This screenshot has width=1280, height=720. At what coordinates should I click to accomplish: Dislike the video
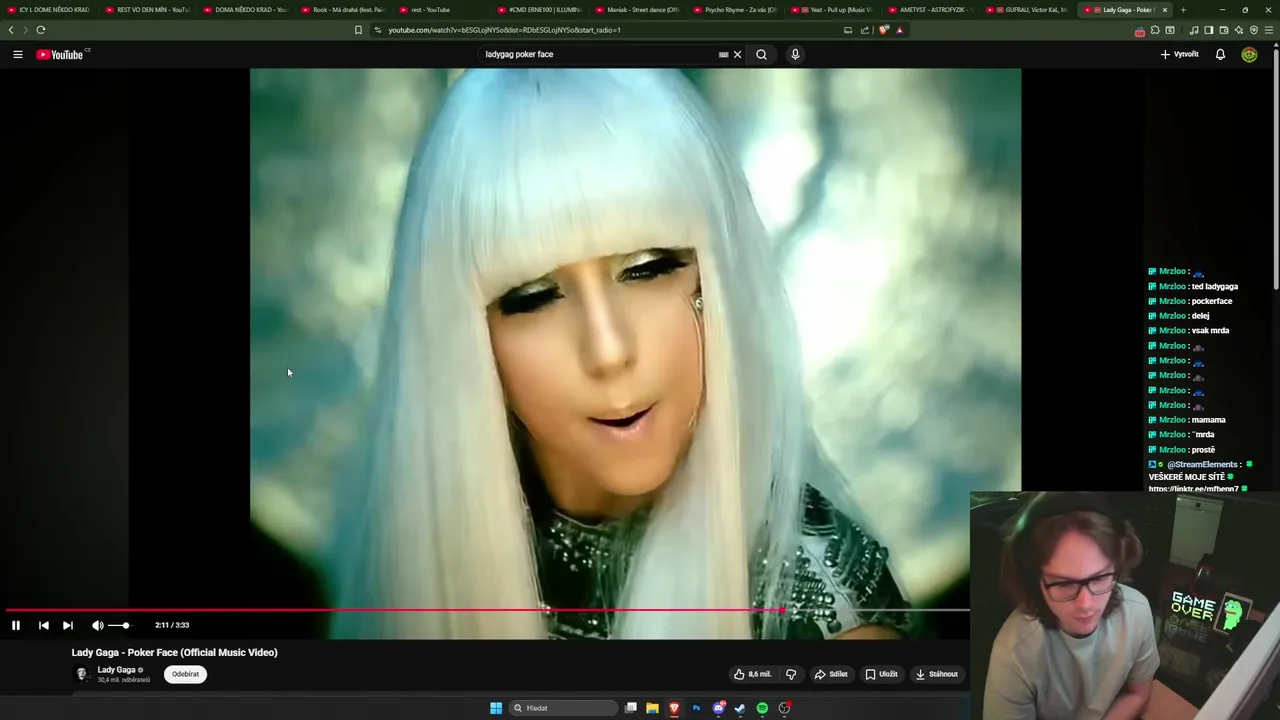coord(790,674)
